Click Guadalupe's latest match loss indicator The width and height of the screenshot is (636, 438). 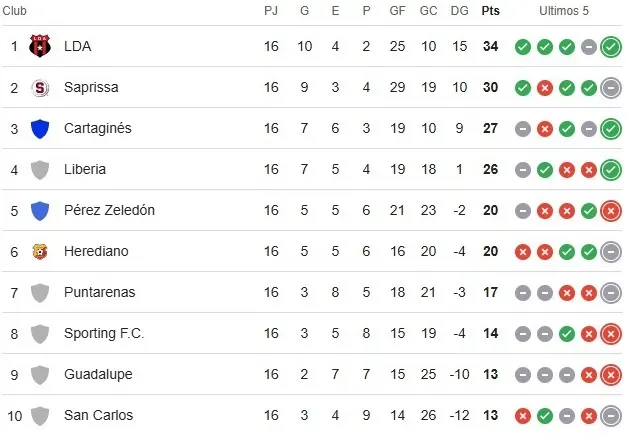pos(611,374)
